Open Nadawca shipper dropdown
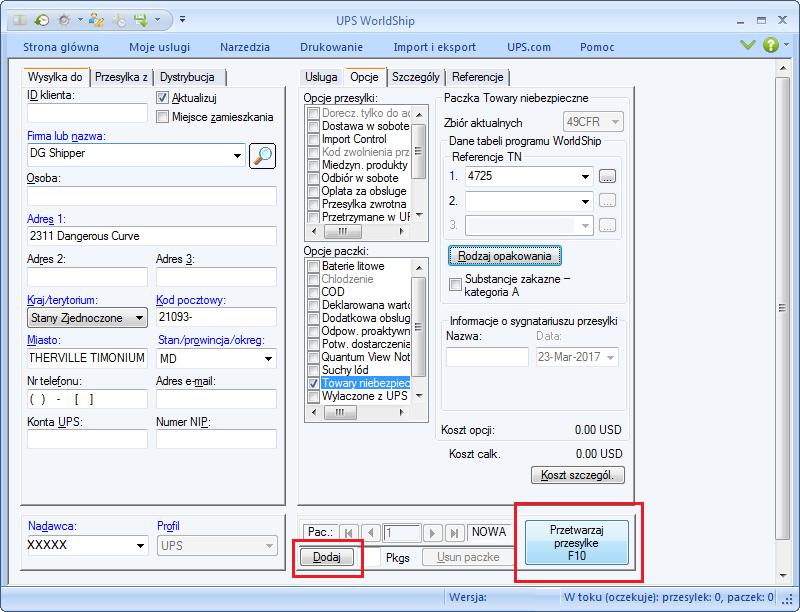 140,546
